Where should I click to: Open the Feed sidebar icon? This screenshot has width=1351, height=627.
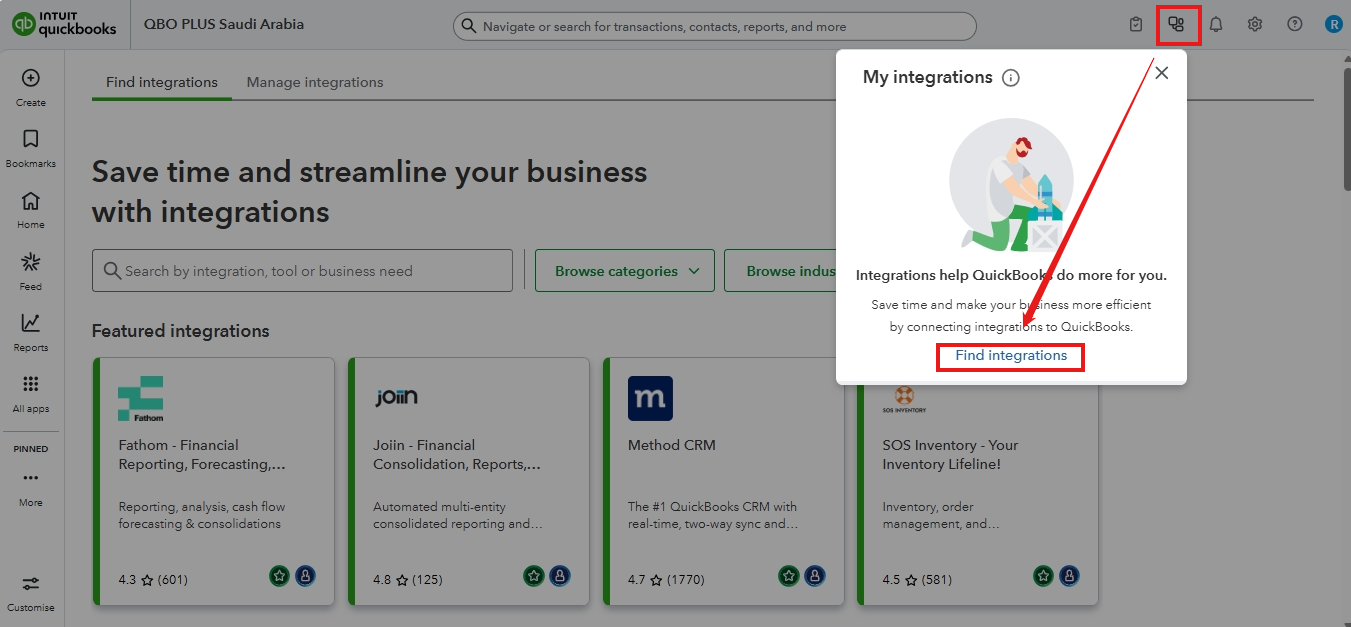31,263
